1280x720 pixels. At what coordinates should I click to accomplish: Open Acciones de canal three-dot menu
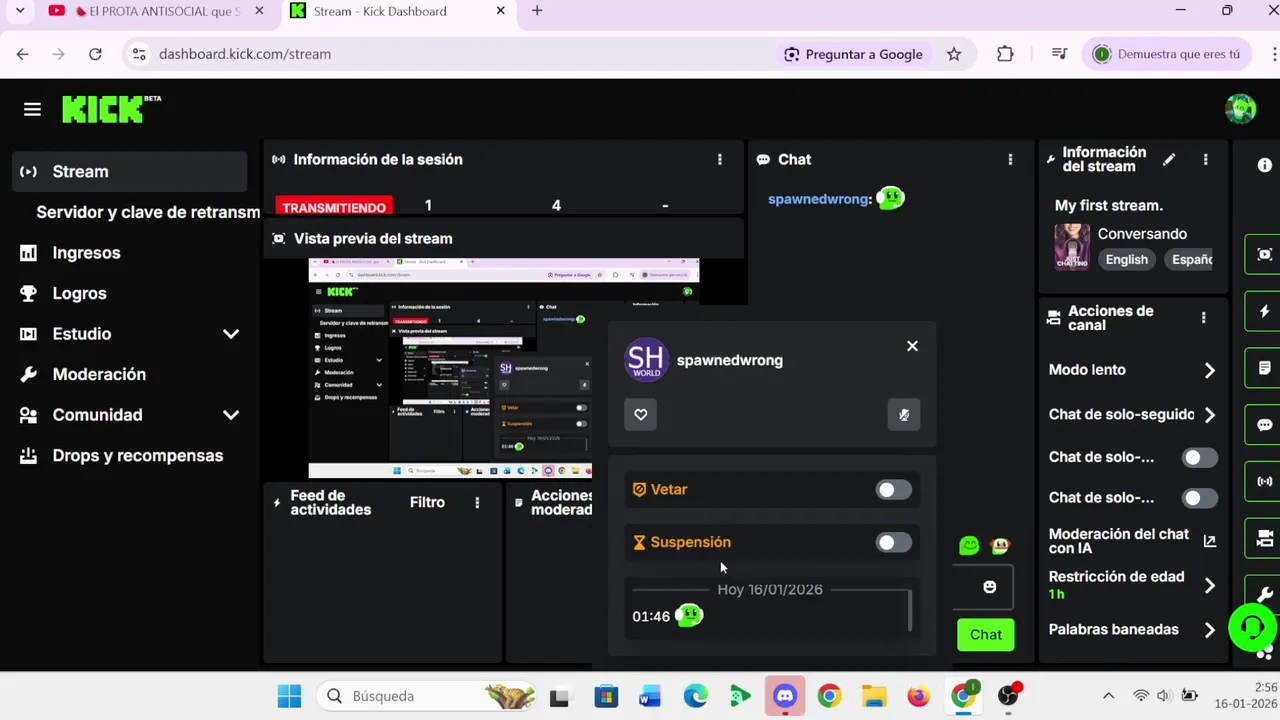pyautogui.click(x=1203, y=317)
